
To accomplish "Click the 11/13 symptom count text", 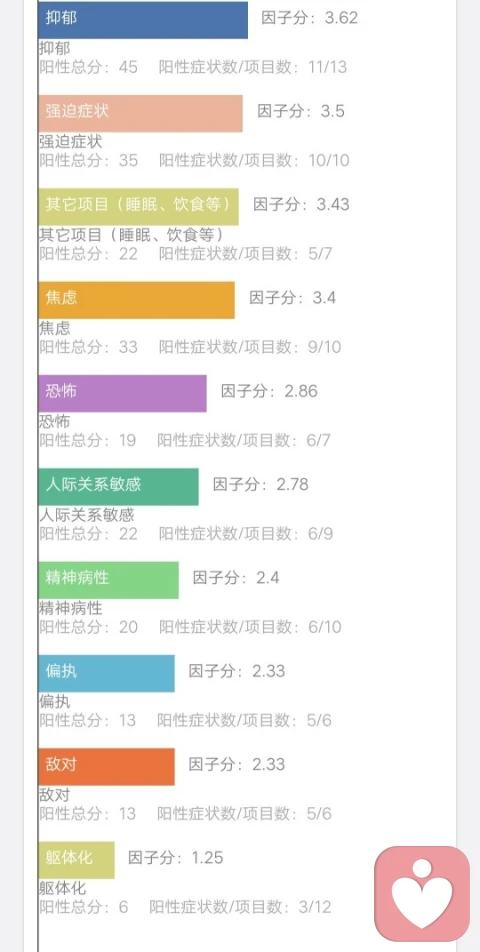I will 327,67.
